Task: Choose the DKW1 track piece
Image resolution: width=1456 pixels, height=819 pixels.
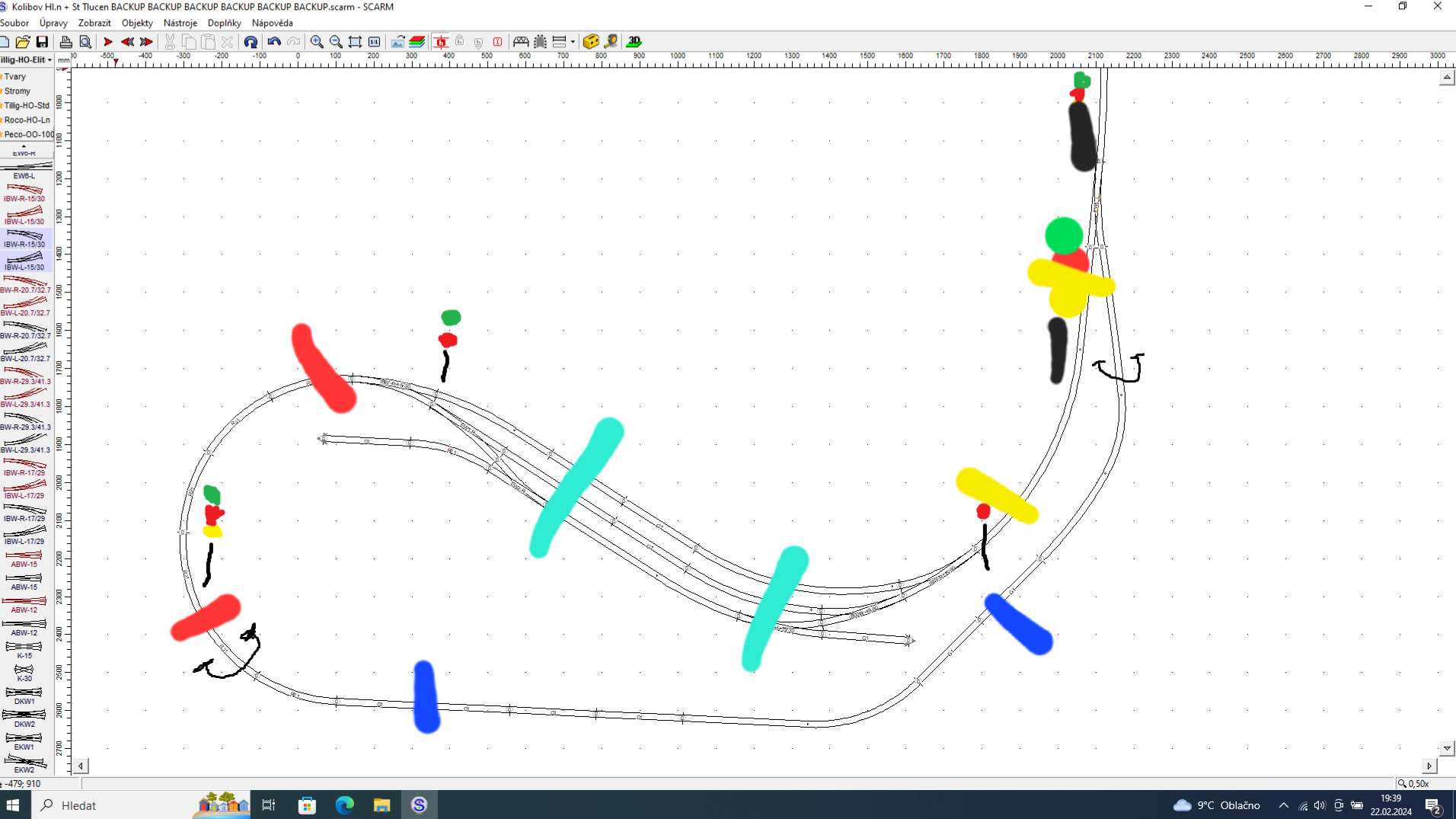Action: (x=24, y=694)
